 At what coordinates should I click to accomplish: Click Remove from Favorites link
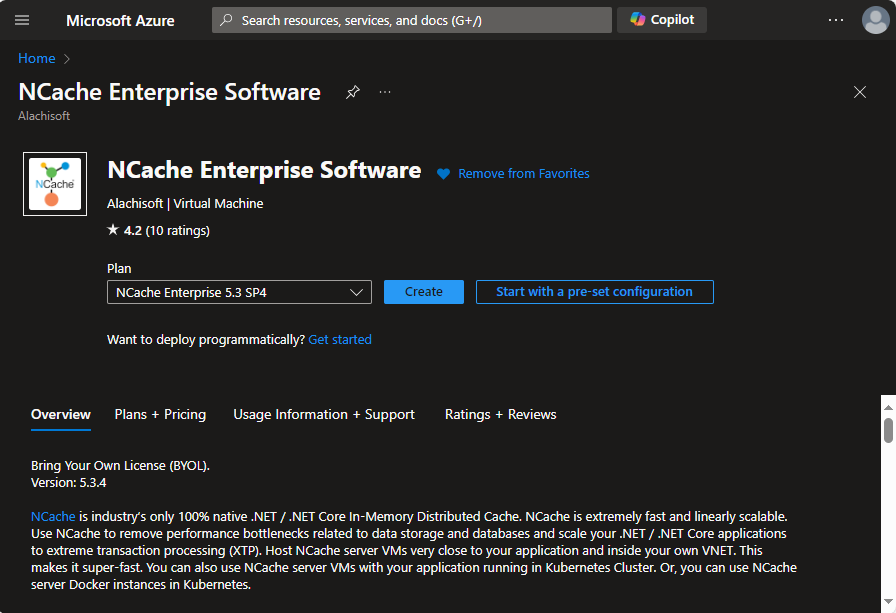[523, 174]
